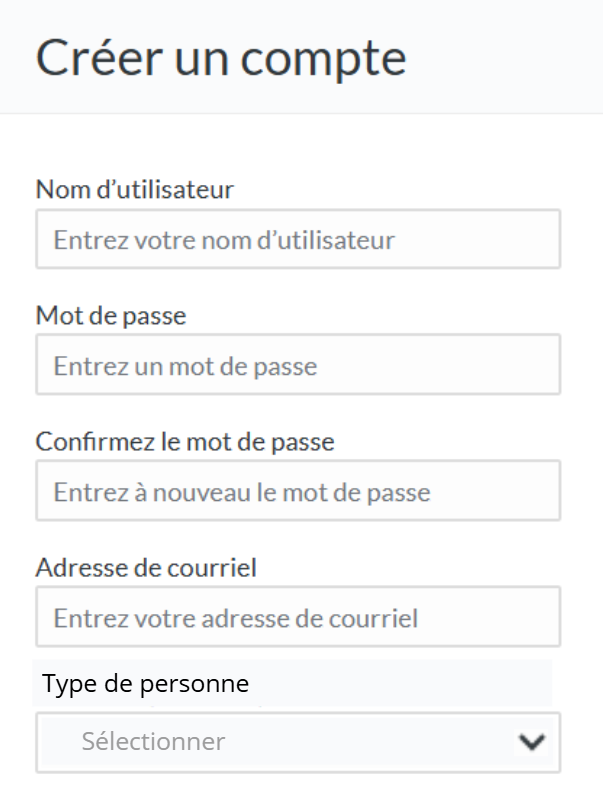Click the Mot de passe label

click(111, 315)
